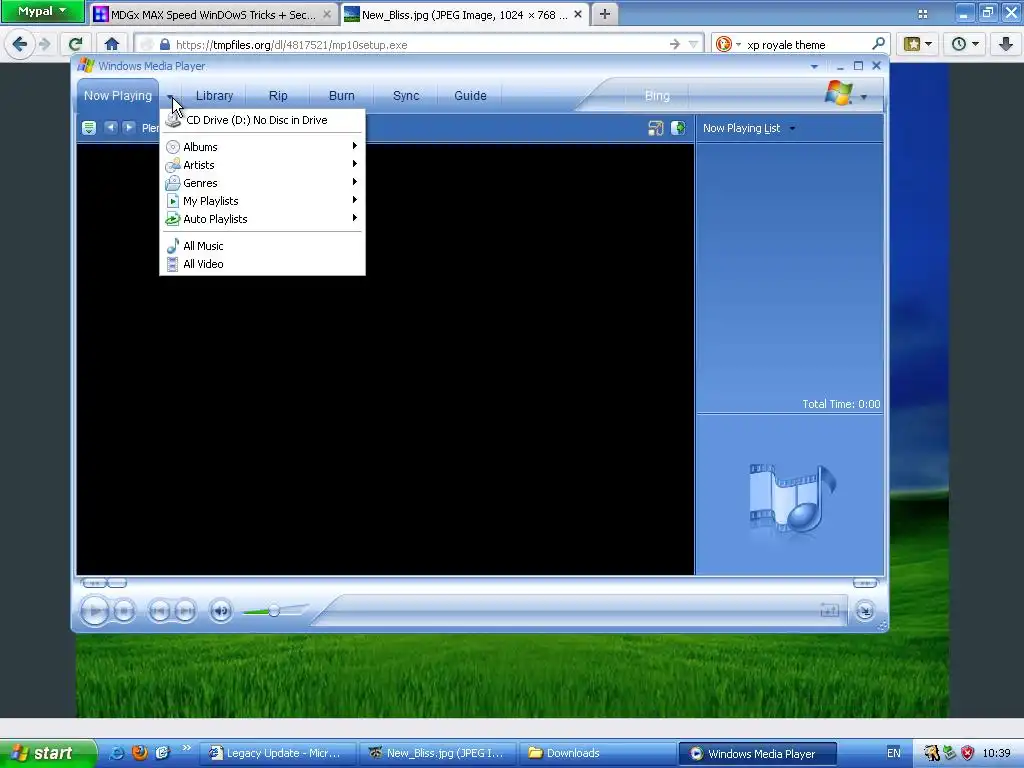Image resolution: width=1024 pixels, height=768 pixels.
Task: Click the Now Playing tab dropdown arrow
Action: [170, 96]
